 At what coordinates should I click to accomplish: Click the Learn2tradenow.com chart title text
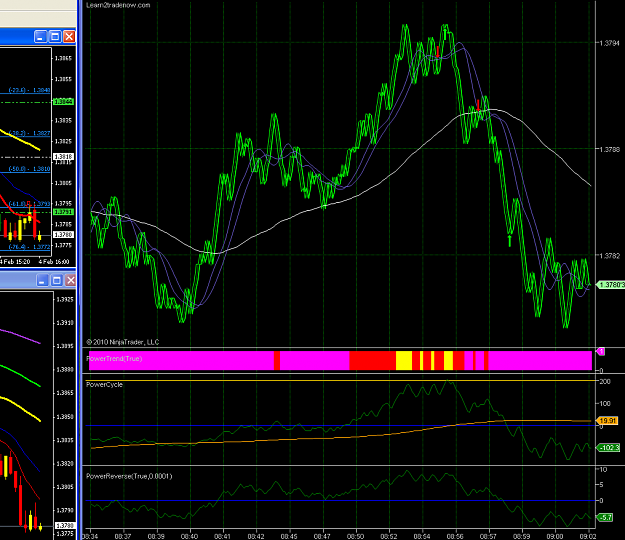[118, 5]
